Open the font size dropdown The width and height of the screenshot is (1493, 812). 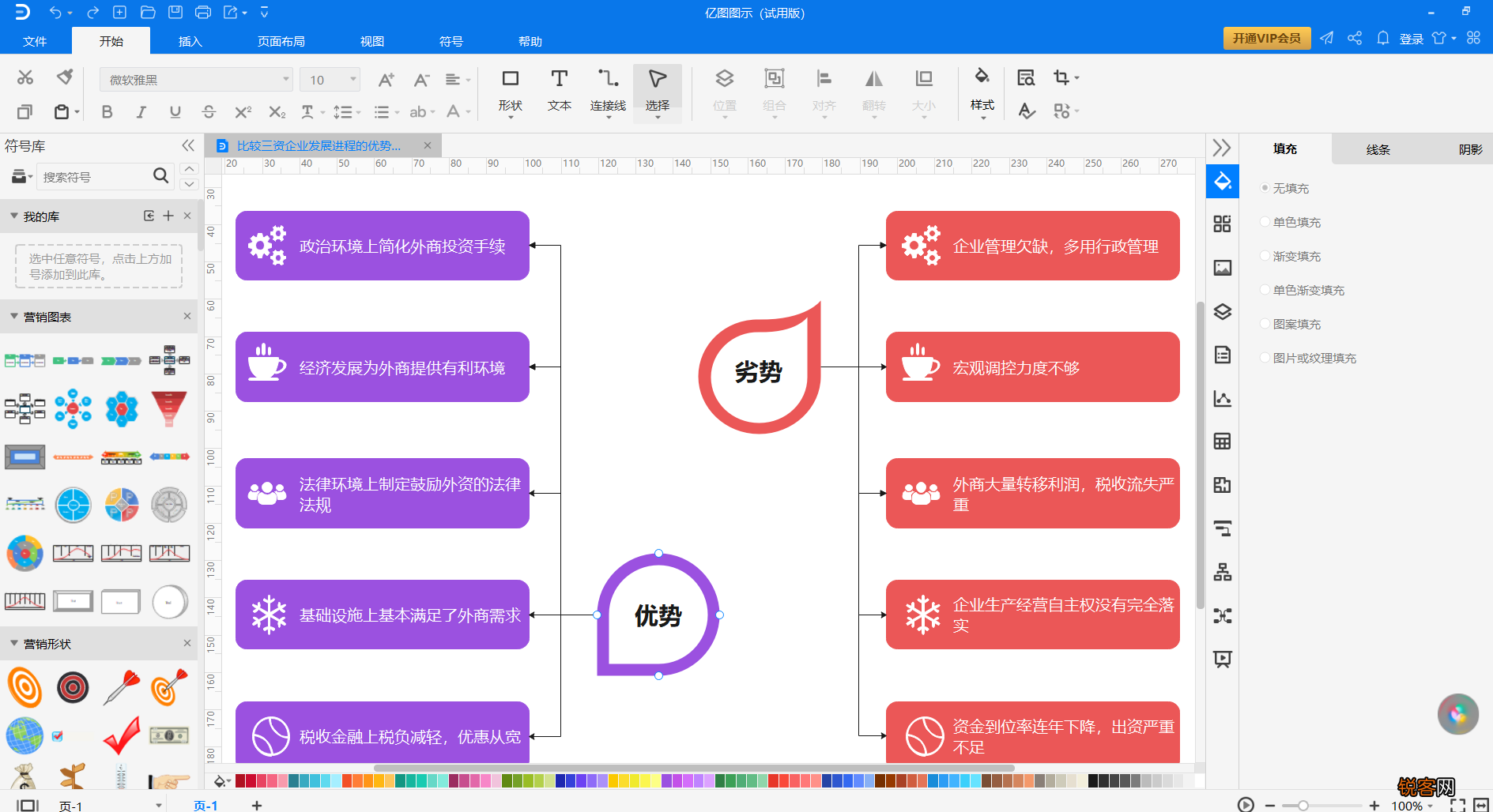353,80
